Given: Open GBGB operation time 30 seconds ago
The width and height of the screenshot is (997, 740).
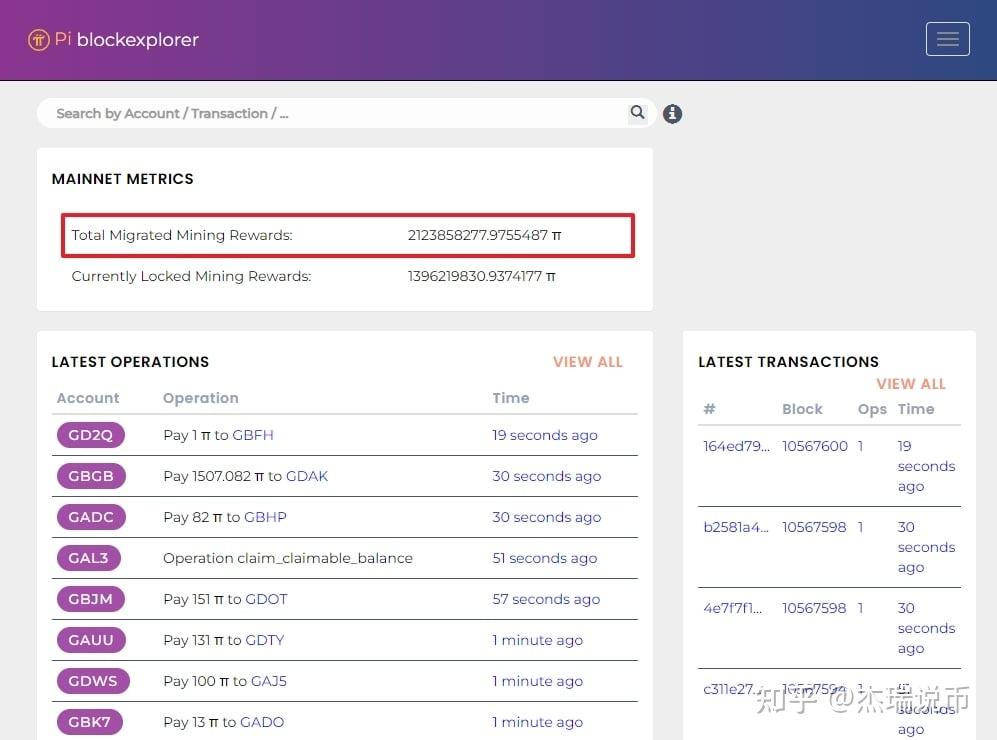Looking at the screenshot, I should [x=546, y=476].
